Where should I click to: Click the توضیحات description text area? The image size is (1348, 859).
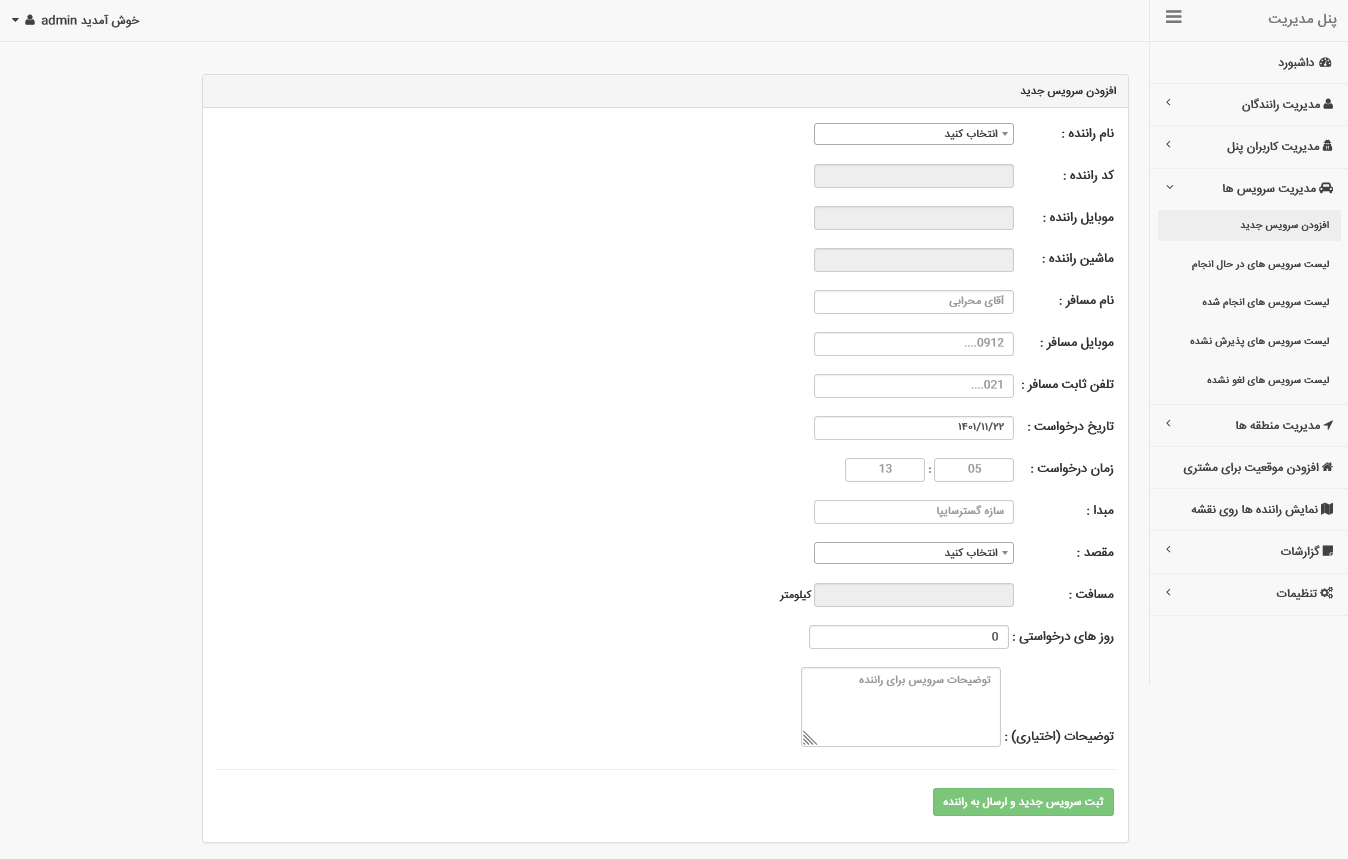901,707
